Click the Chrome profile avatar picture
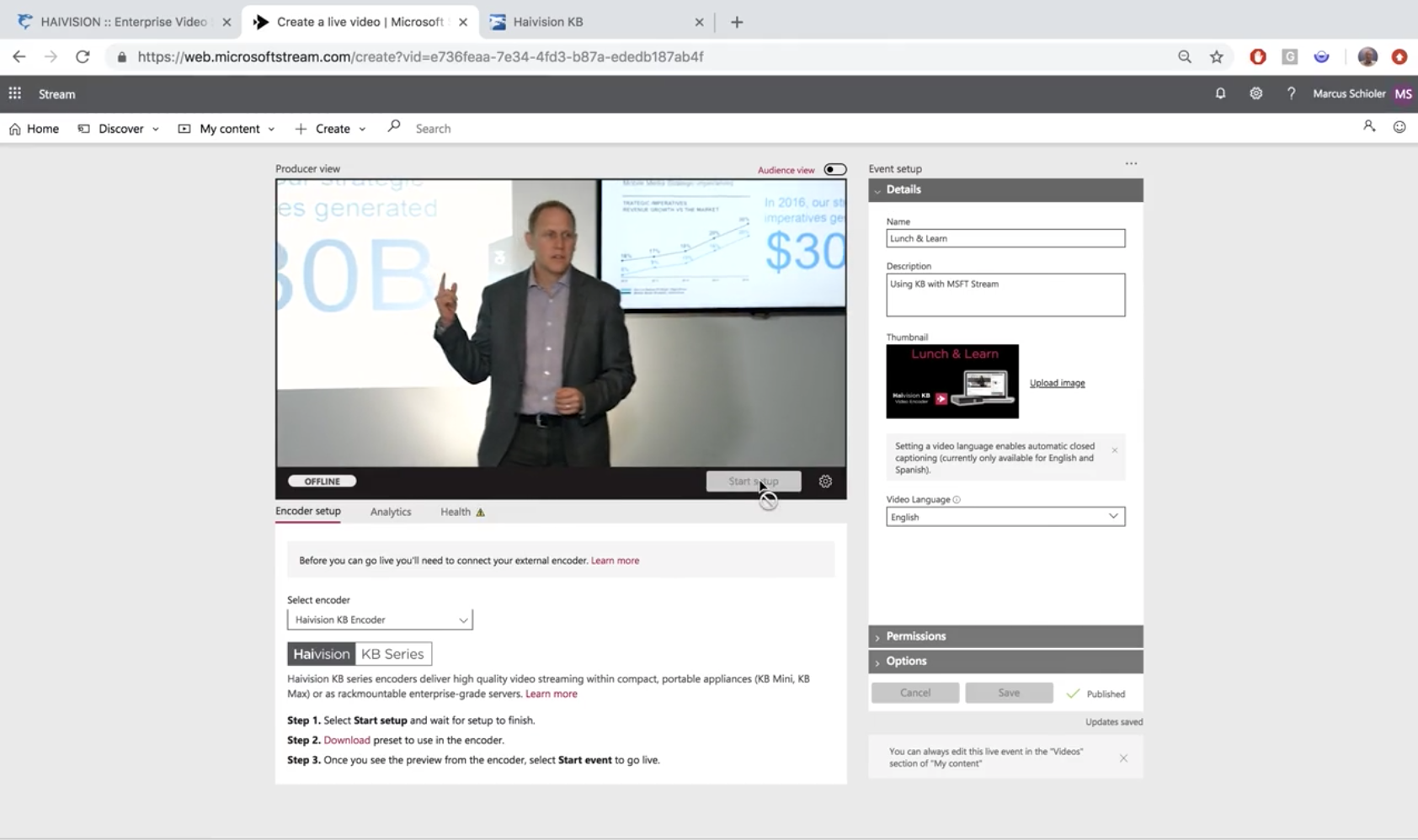The image size is (1418, 840). [x=1367, y=56]
